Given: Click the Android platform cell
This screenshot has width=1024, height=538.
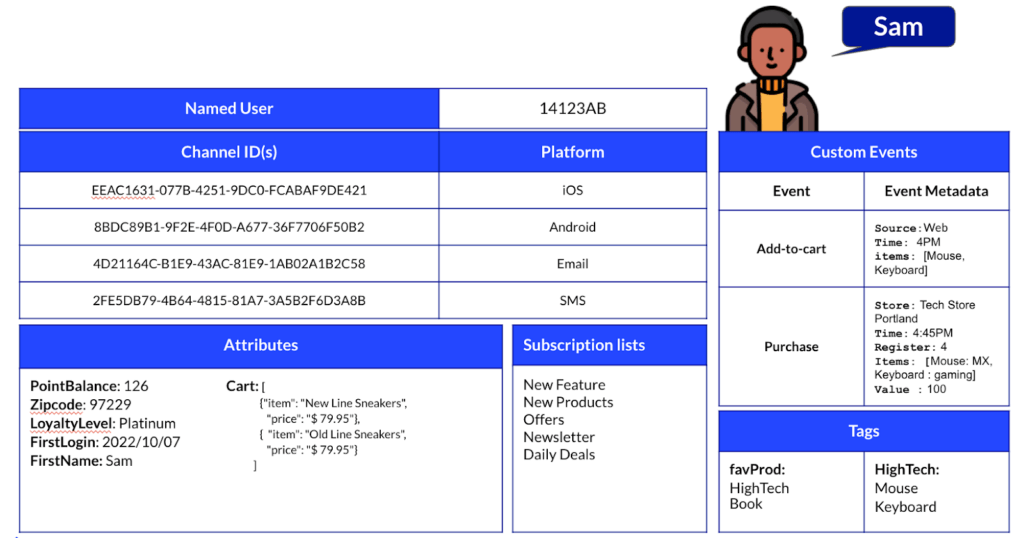Looking at the screenshot, I should coord(572,227).
